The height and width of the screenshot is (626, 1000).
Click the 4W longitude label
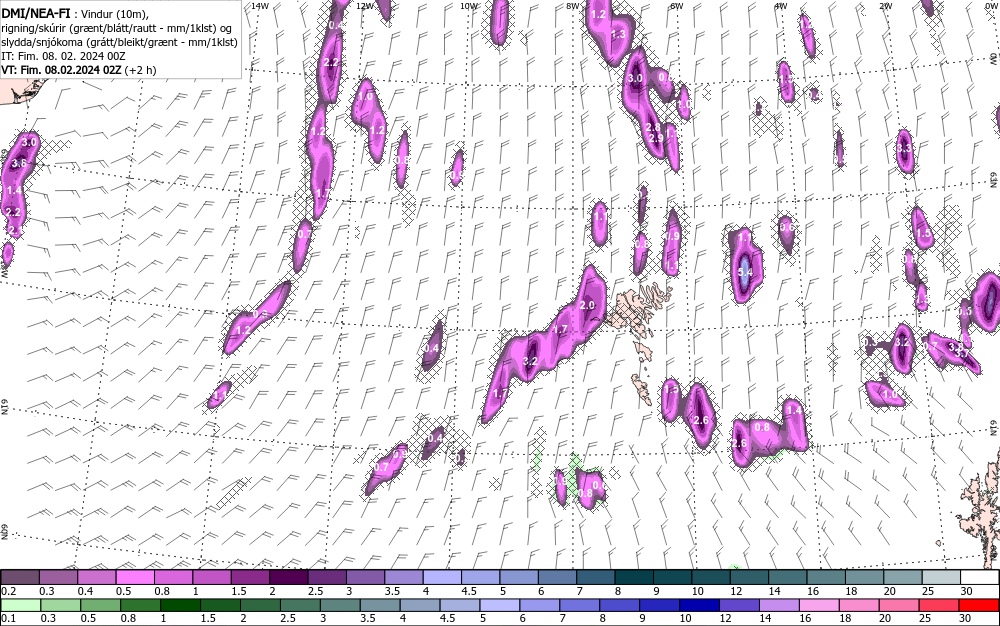pyautogui.click(x=781, y=6)
